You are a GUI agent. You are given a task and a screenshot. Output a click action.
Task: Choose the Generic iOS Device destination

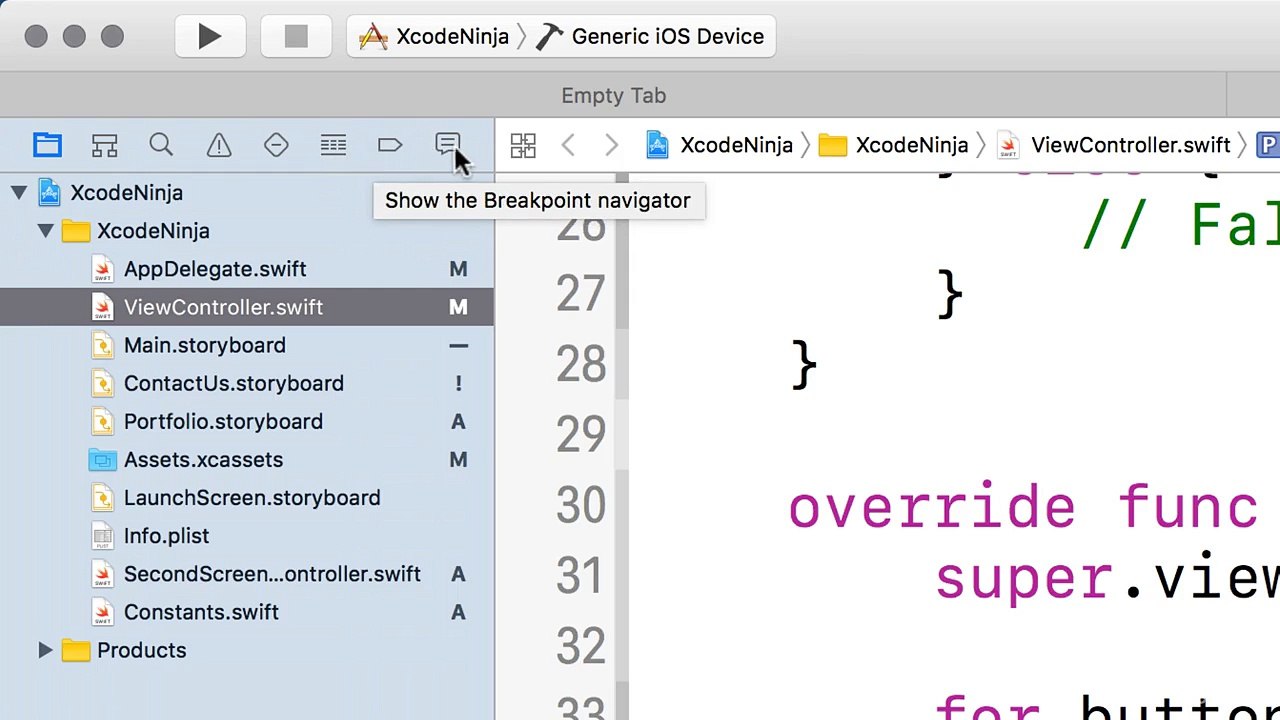[650, 37]
